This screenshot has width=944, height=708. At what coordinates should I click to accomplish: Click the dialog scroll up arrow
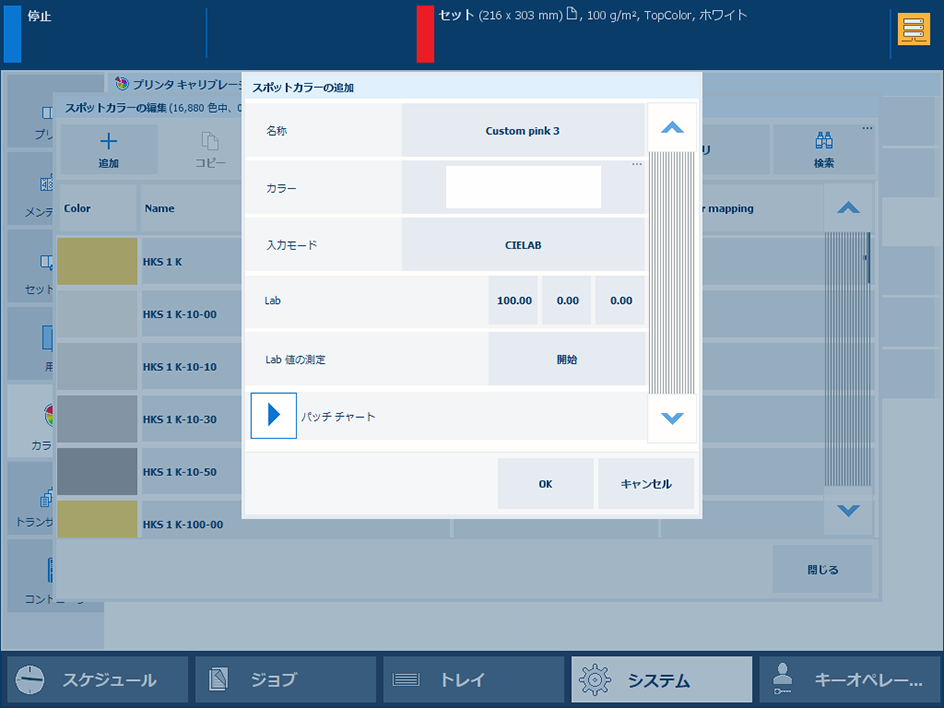[x=672, y=128]
